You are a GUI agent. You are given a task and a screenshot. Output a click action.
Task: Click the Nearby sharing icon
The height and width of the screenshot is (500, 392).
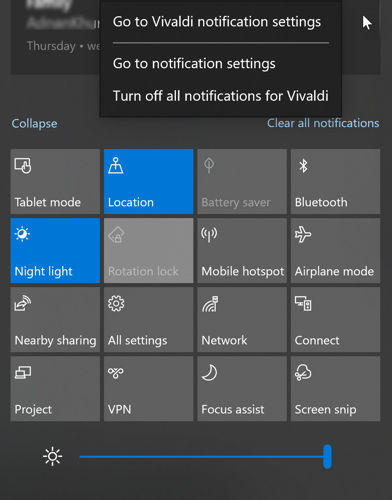[23, 303]
